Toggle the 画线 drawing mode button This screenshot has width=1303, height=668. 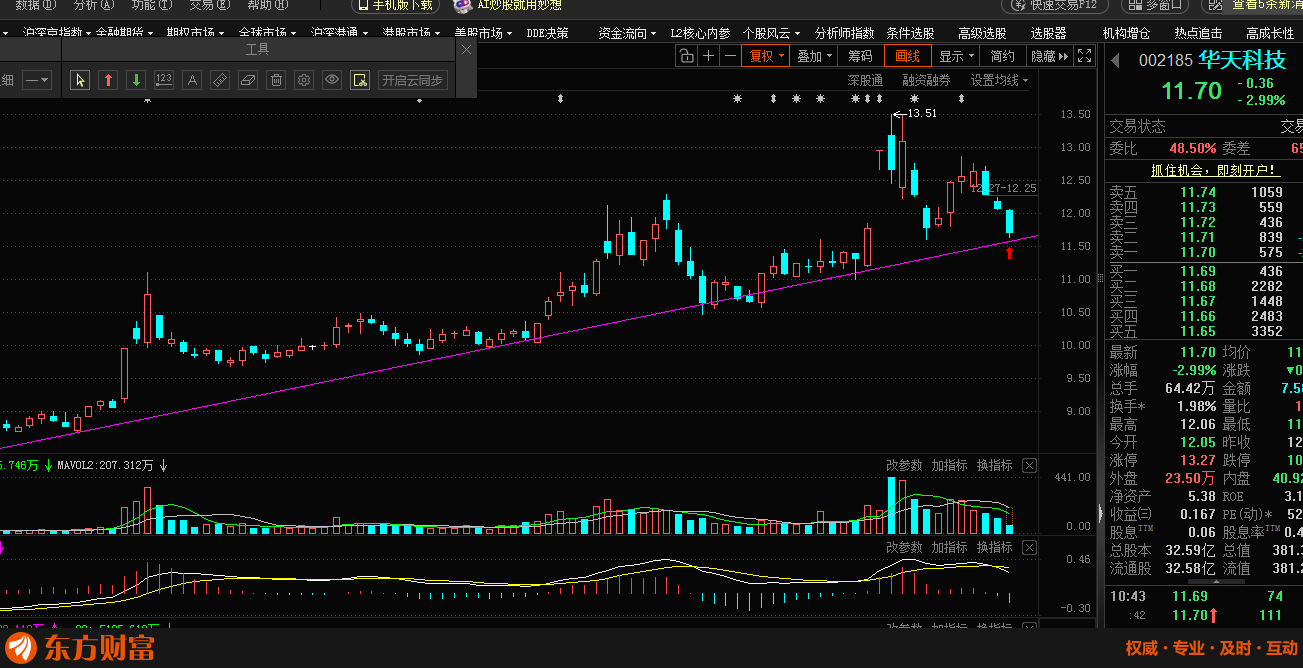point(908,56)
